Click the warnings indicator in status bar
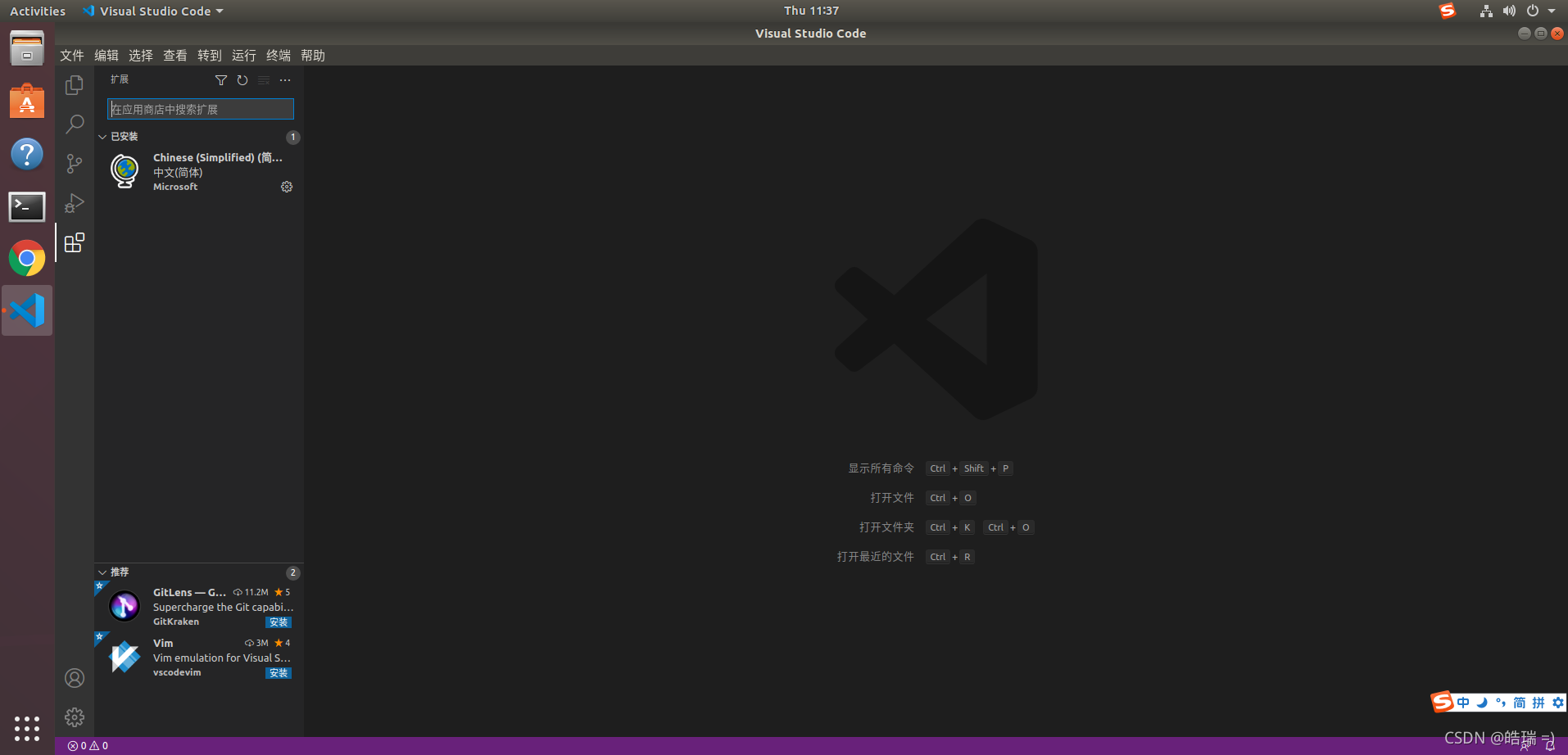1568x755 pixels. point(98,746)
